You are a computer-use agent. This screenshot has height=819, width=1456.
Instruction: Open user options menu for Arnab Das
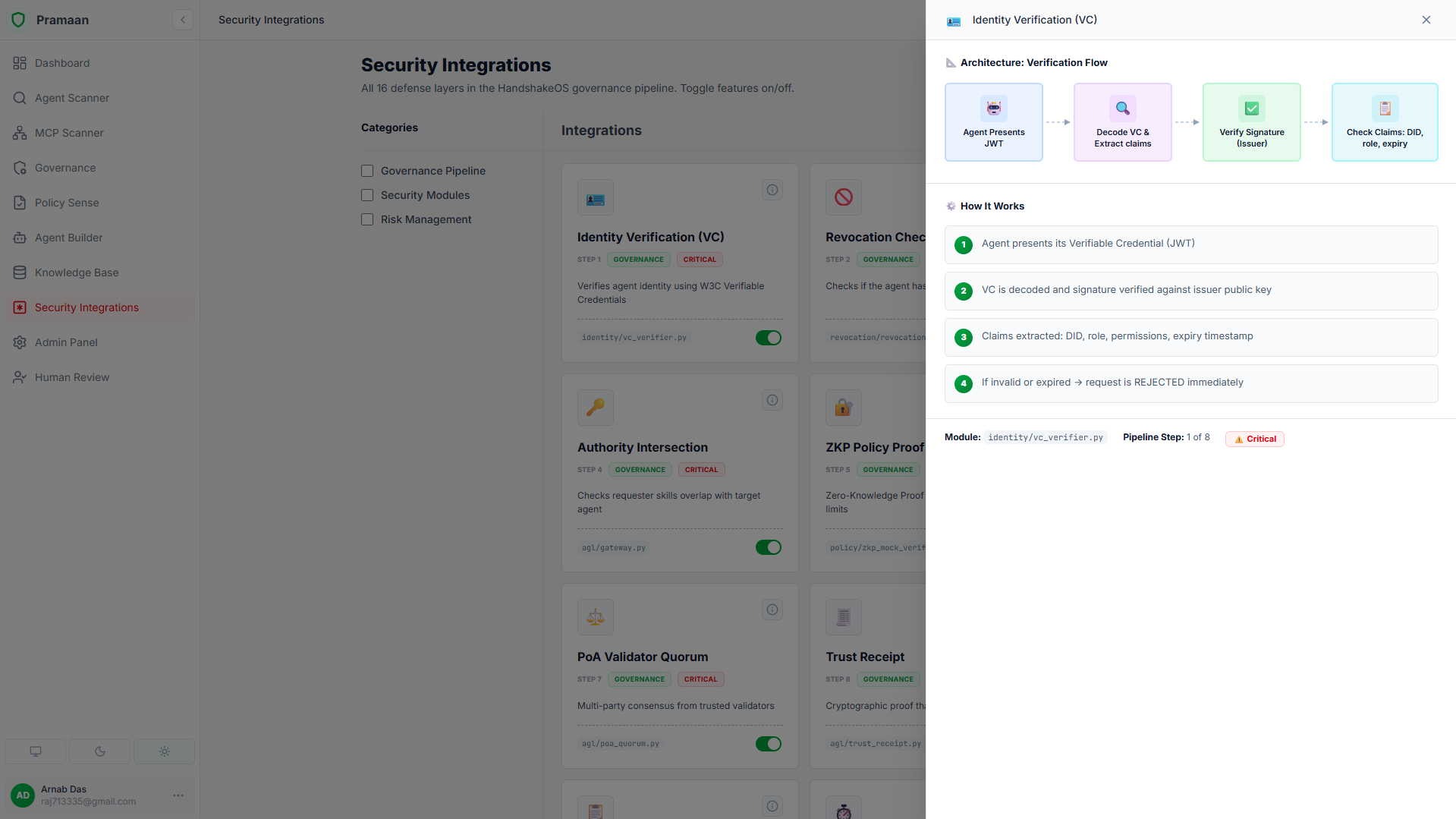point(178,795)
